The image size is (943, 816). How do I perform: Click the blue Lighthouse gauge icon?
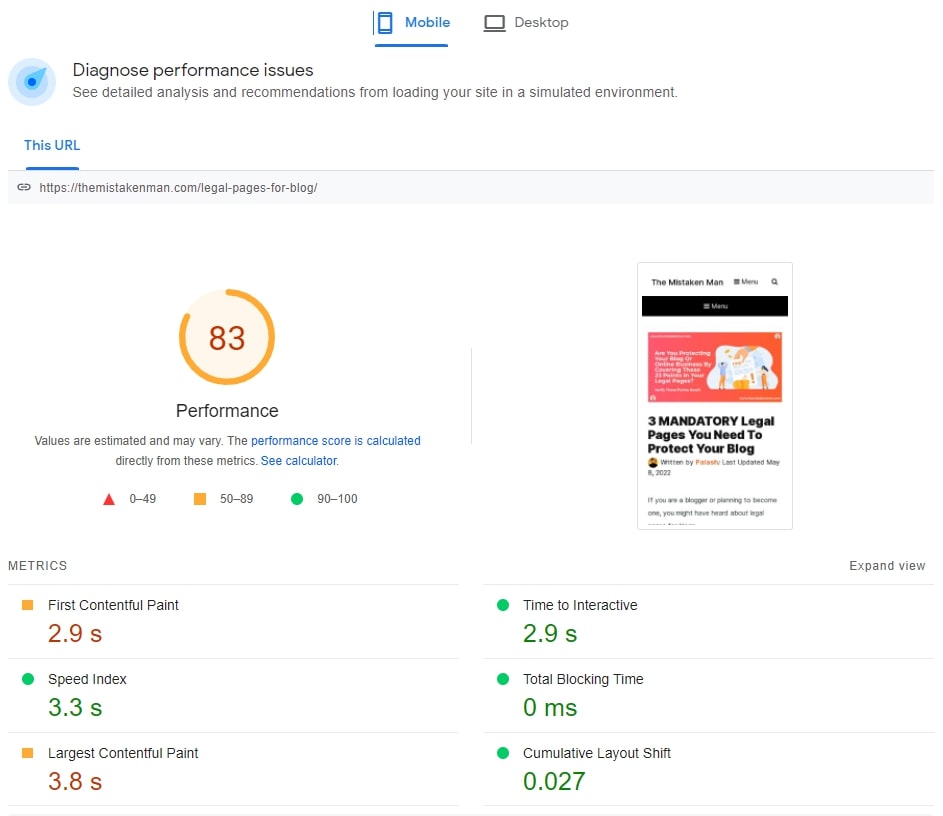(x=32, y=82)
